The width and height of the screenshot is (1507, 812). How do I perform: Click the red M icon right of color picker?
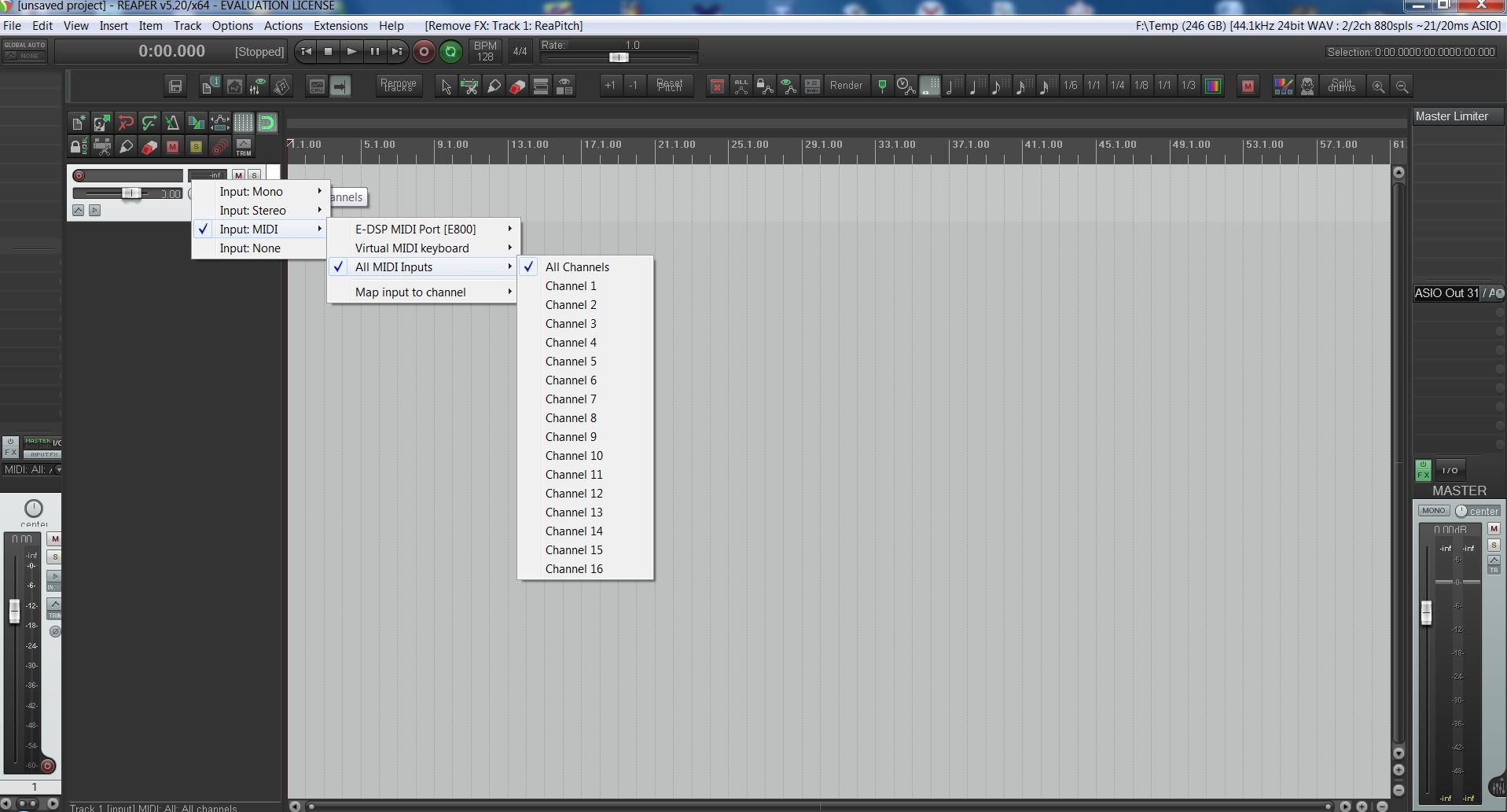coord(1248,86)
